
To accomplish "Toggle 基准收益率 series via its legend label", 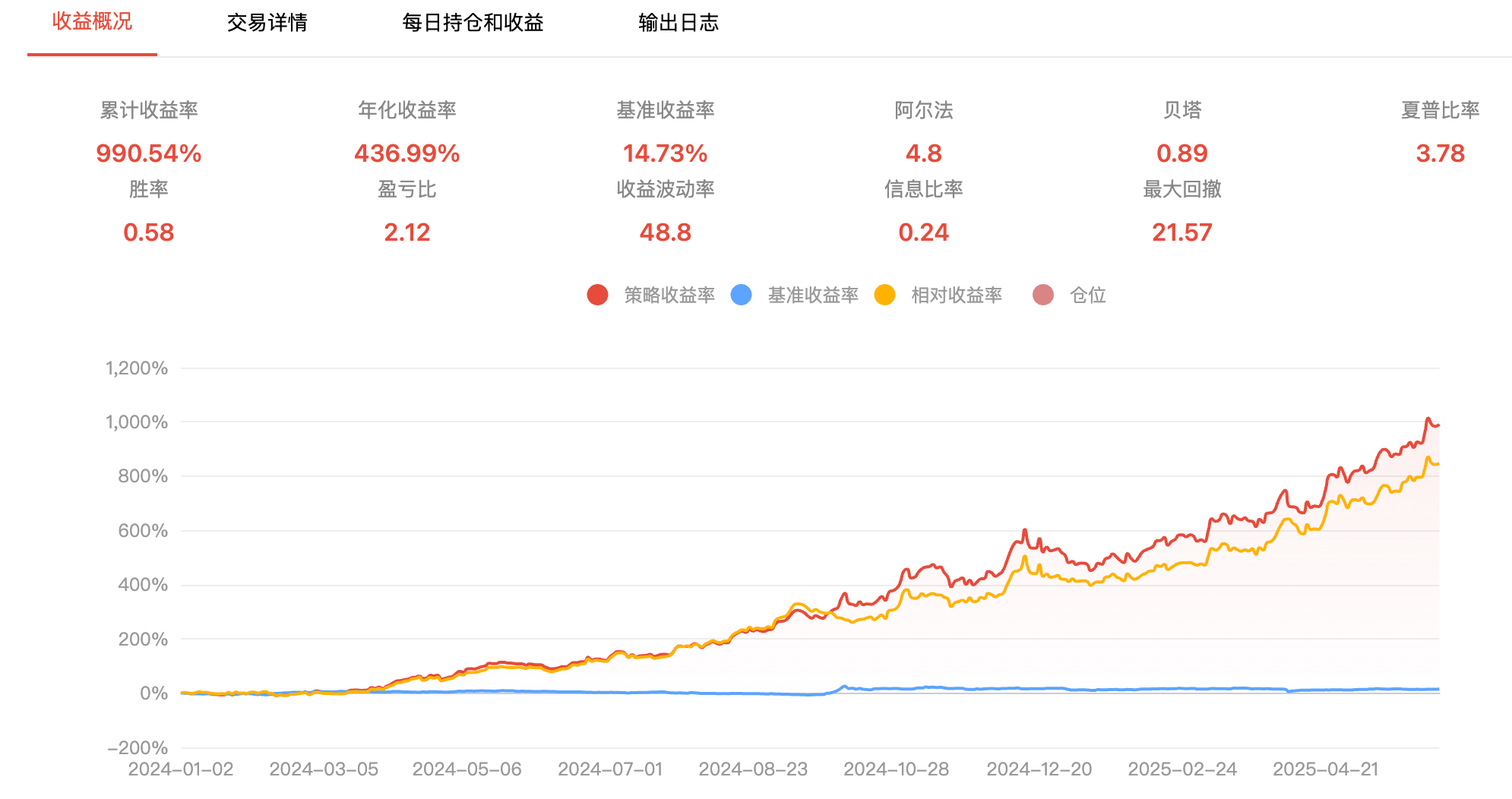I will click(x=813, y=295).
